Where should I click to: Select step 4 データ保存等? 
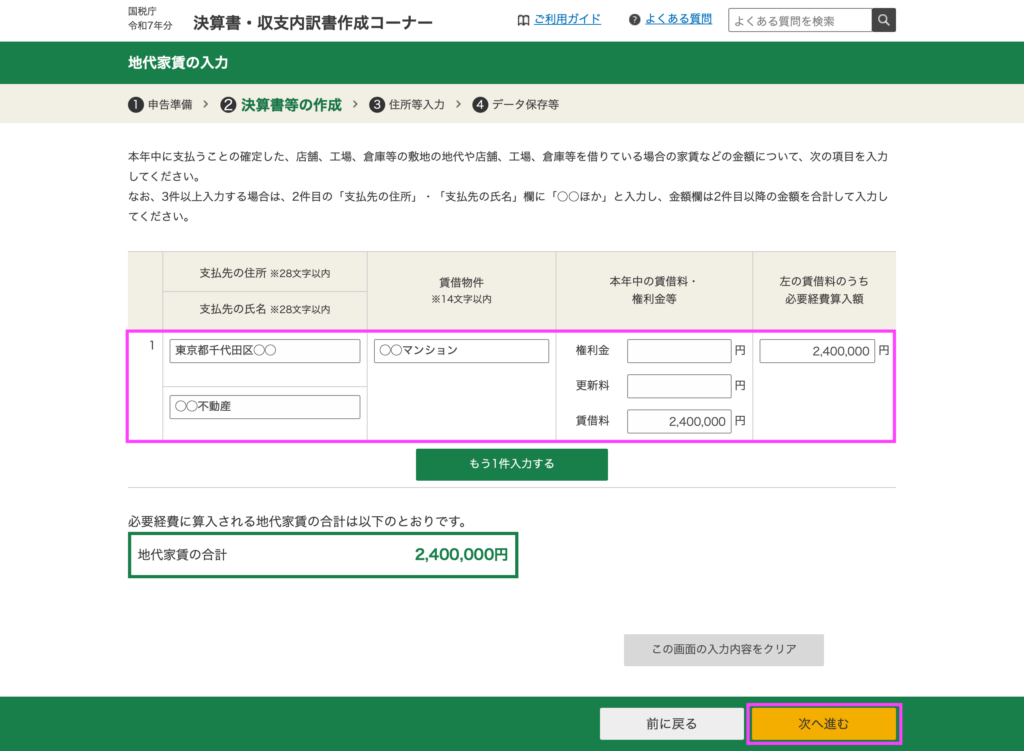tap(516, 104)
